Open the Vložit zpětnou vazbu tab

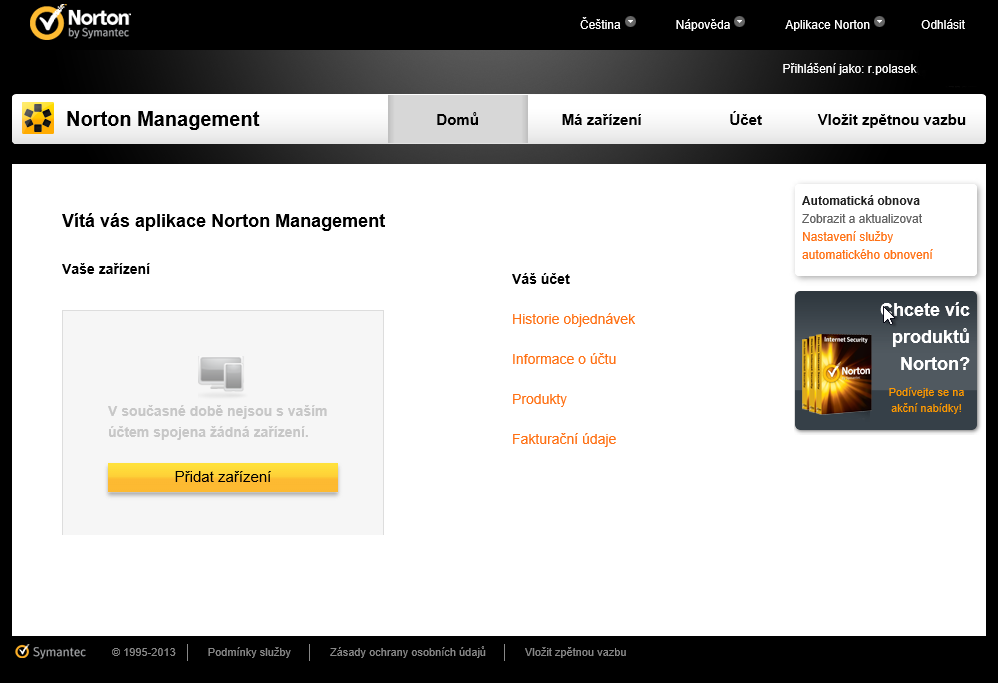point(891,120)
